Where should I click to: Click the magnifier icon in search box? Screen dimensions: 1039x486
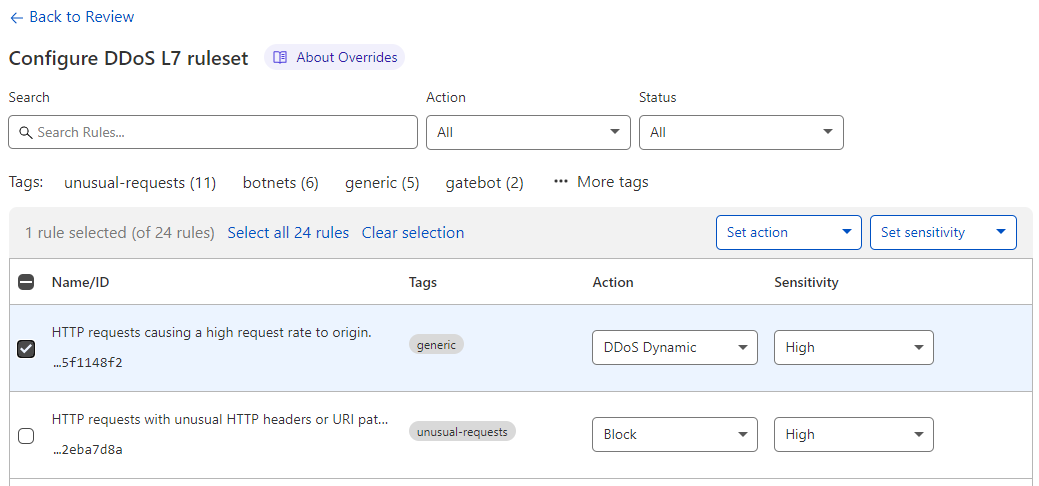click(26, 132)
